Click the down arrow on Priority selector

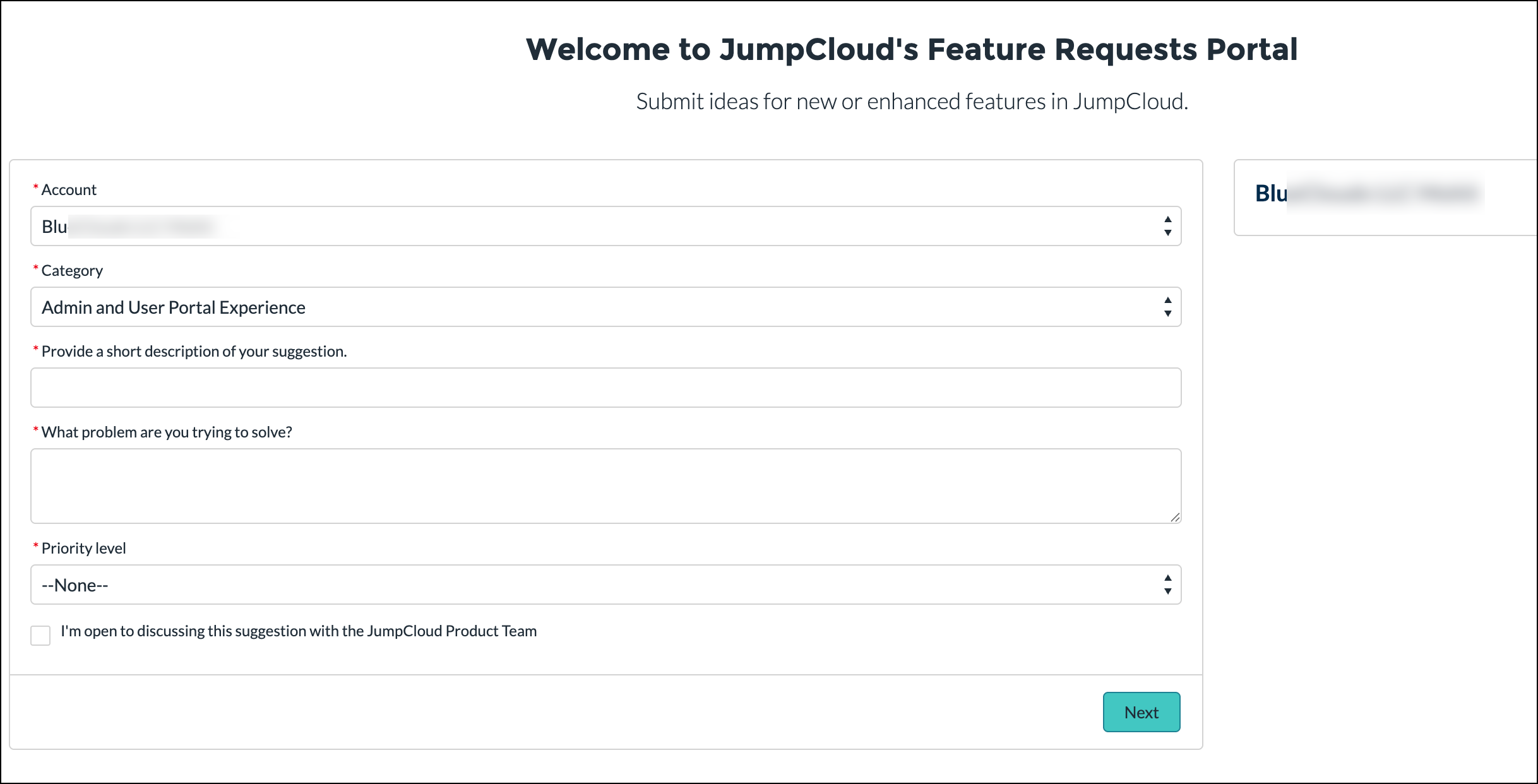1167,590
